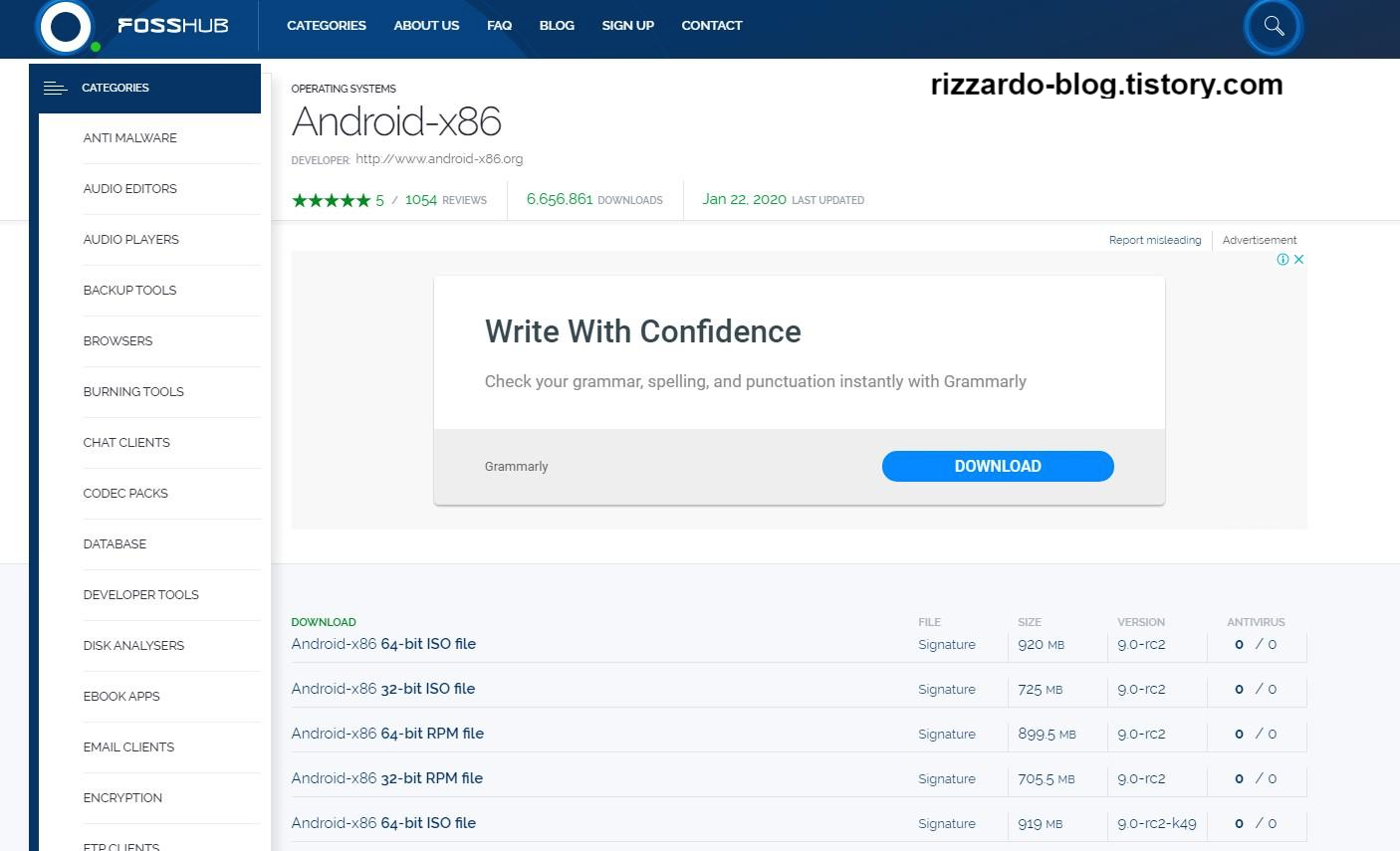The height and width of the screenshot is (851, 1400).
Task: Download Android-x86 32-bit RPM file
Action: (x=387, y=778)
